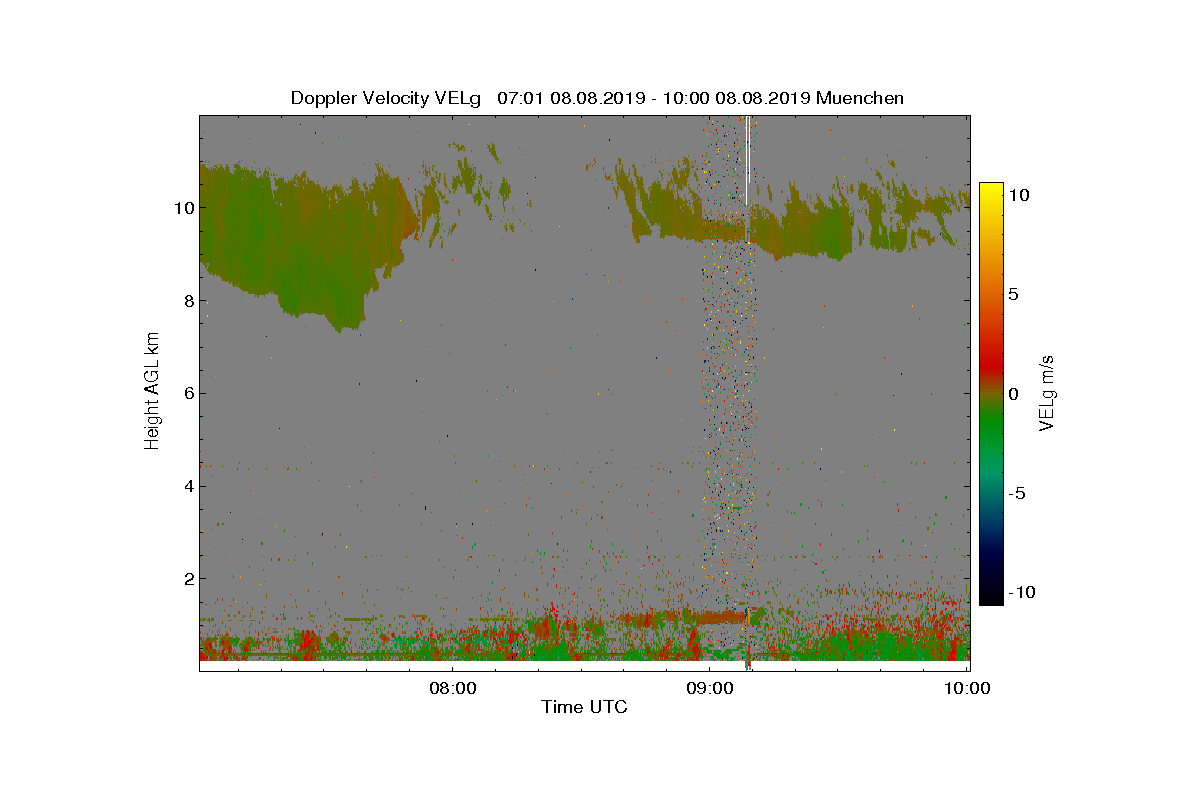Click the '10:00' time axis label
This screenshot has width=1200, height=800.
pyautogui.click(x=968, y=688)
